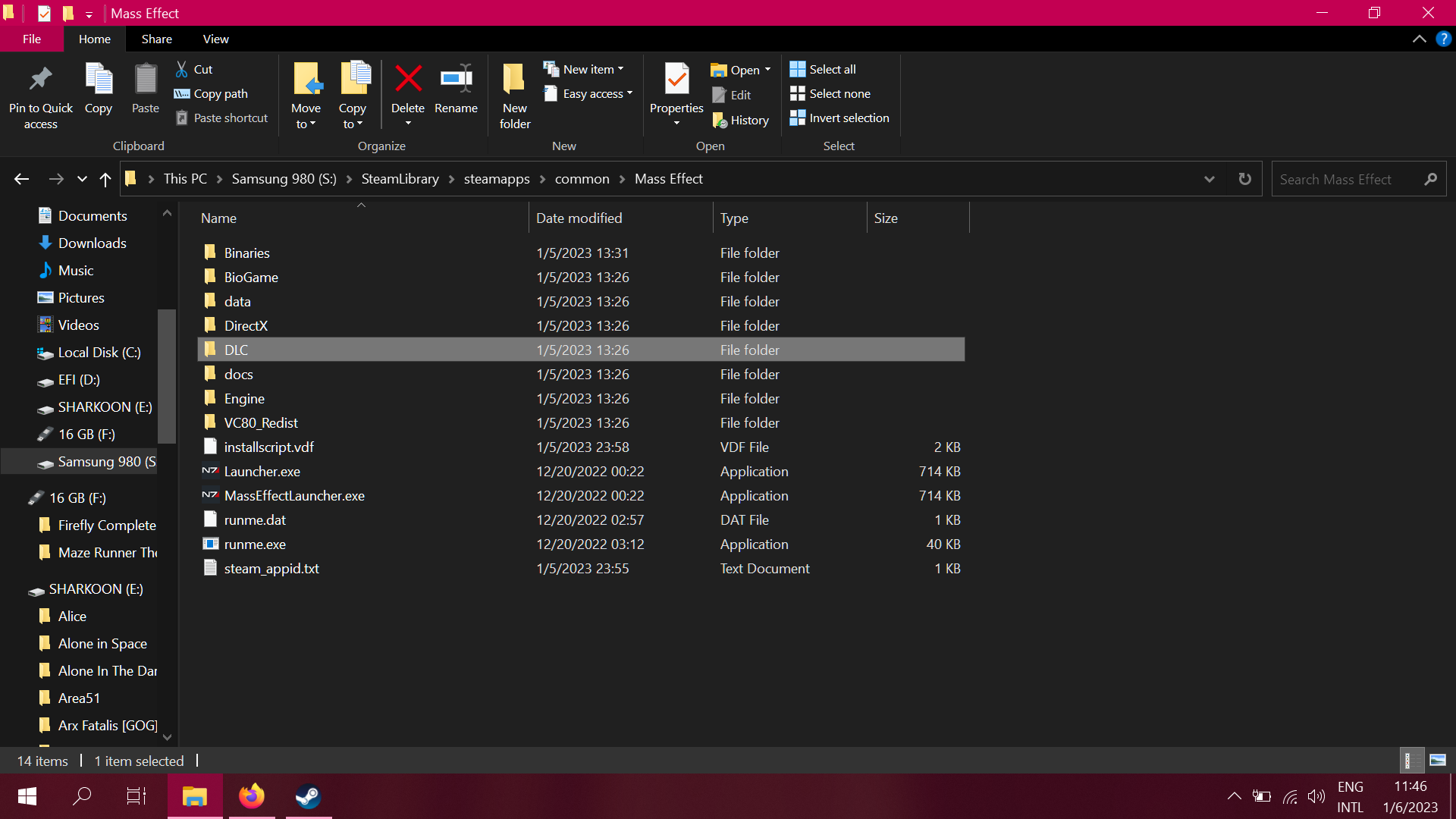Open the File menu
Viewport: 1456px width, 819px height.
[x=32, y=39]
